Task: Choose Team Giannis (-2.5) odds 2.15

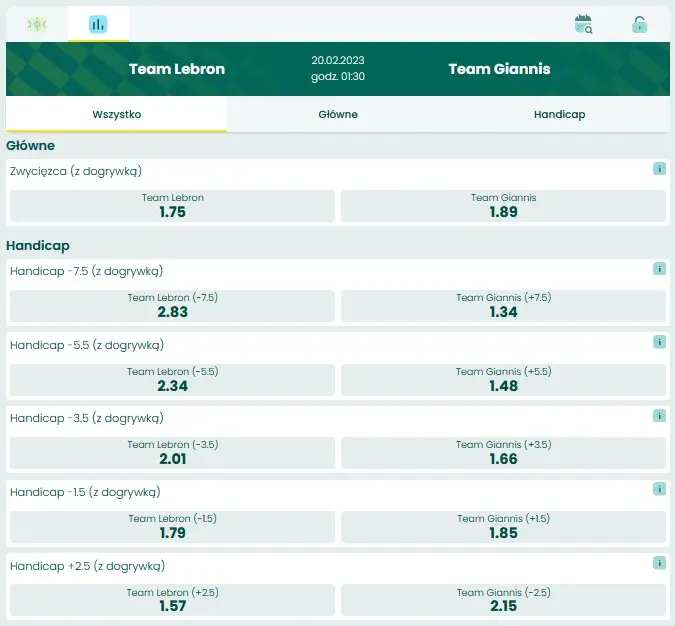Action: (503, 600)
